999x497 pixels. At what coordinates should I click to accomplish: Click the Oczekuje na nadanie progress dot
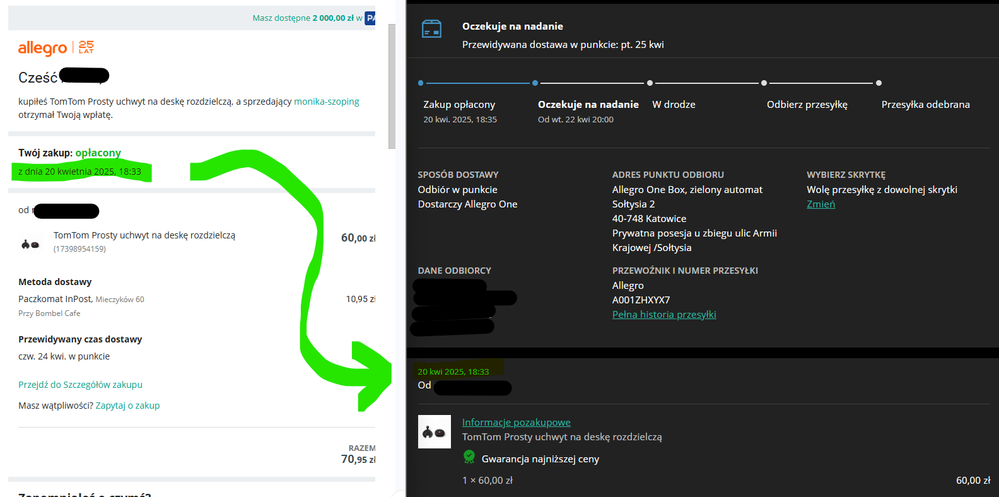[x=535, y=83]
